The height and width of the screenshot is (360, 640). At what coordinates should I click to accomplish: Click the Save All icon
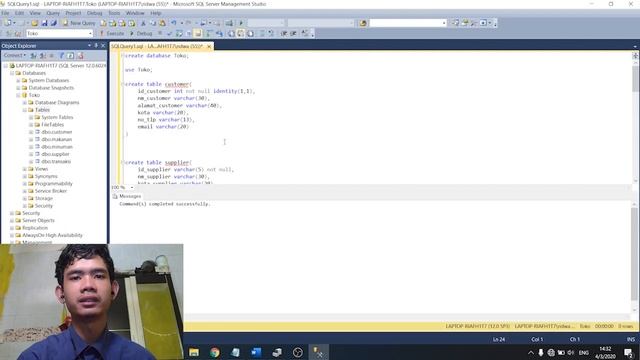(x=53, y=23)
